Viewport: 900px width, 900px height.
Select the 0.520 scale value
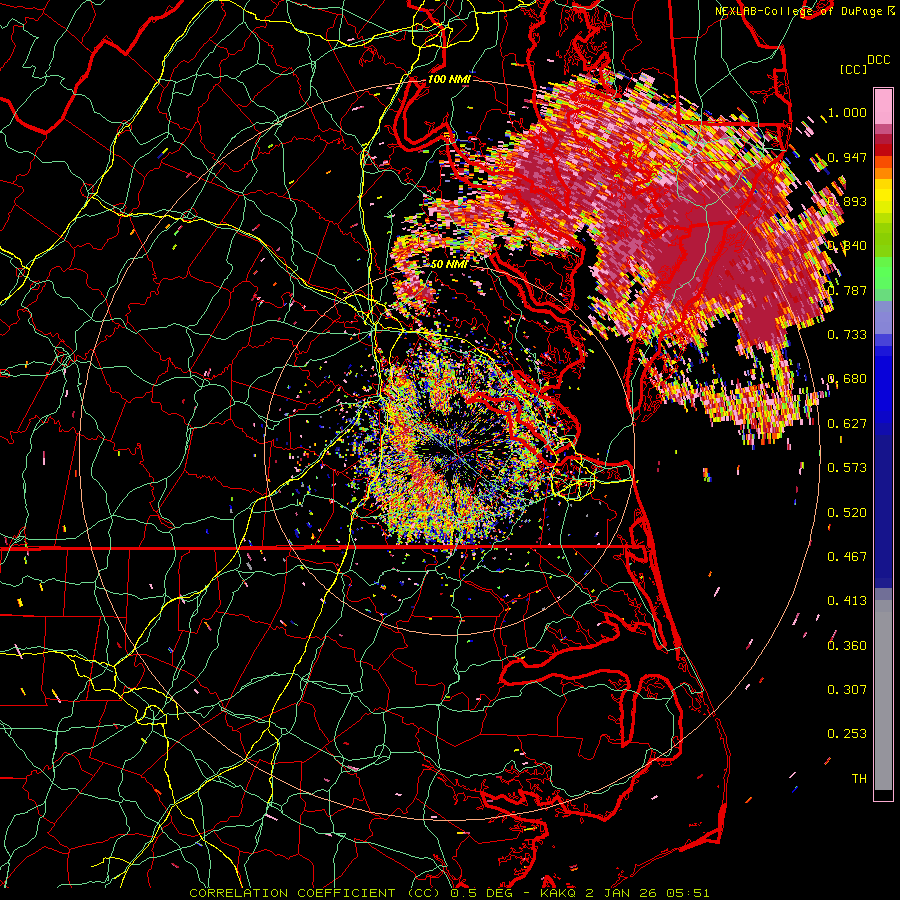tap(847, 513)
